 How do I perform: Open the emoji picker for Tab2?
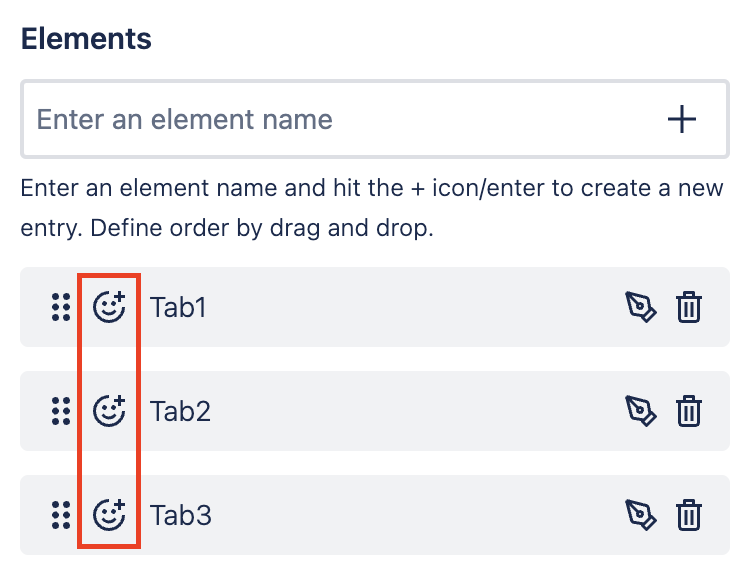(x=109, y=411)
